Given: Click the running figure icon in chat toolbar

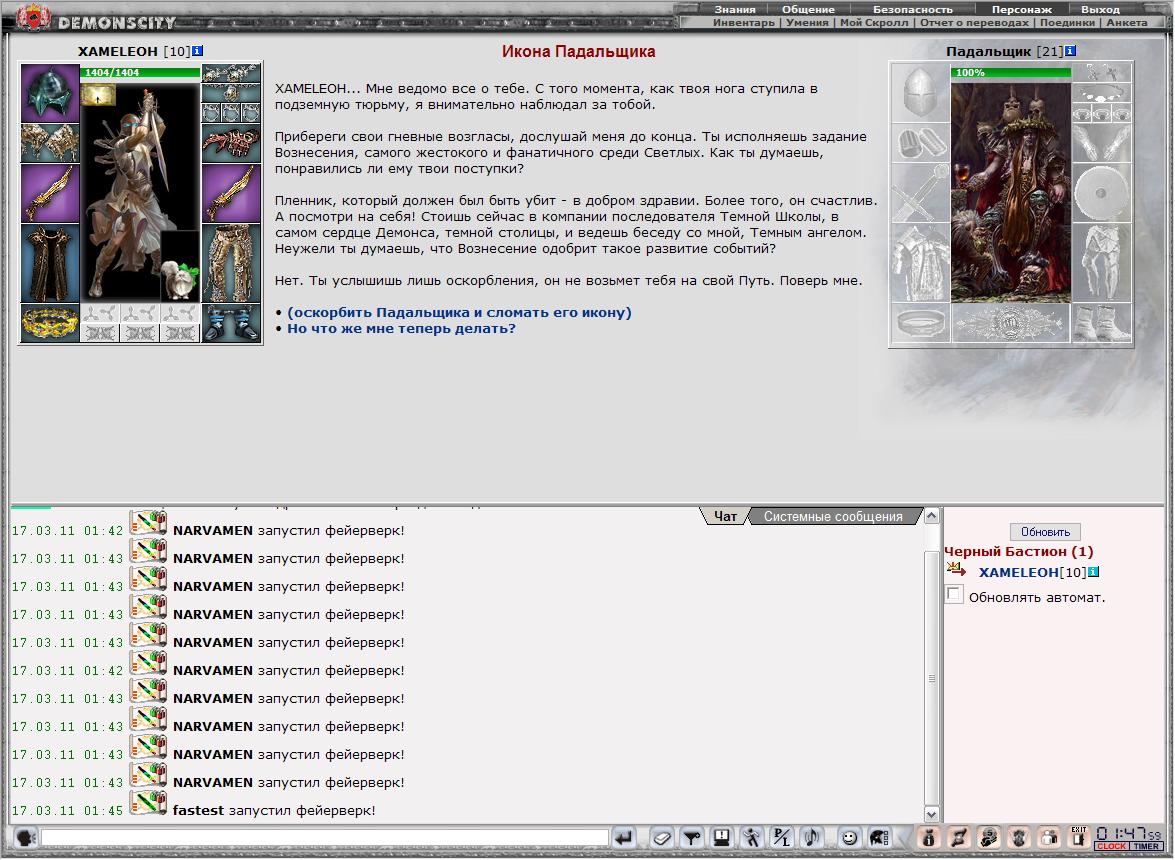Looking at the screenshot, I should [752, 838].
